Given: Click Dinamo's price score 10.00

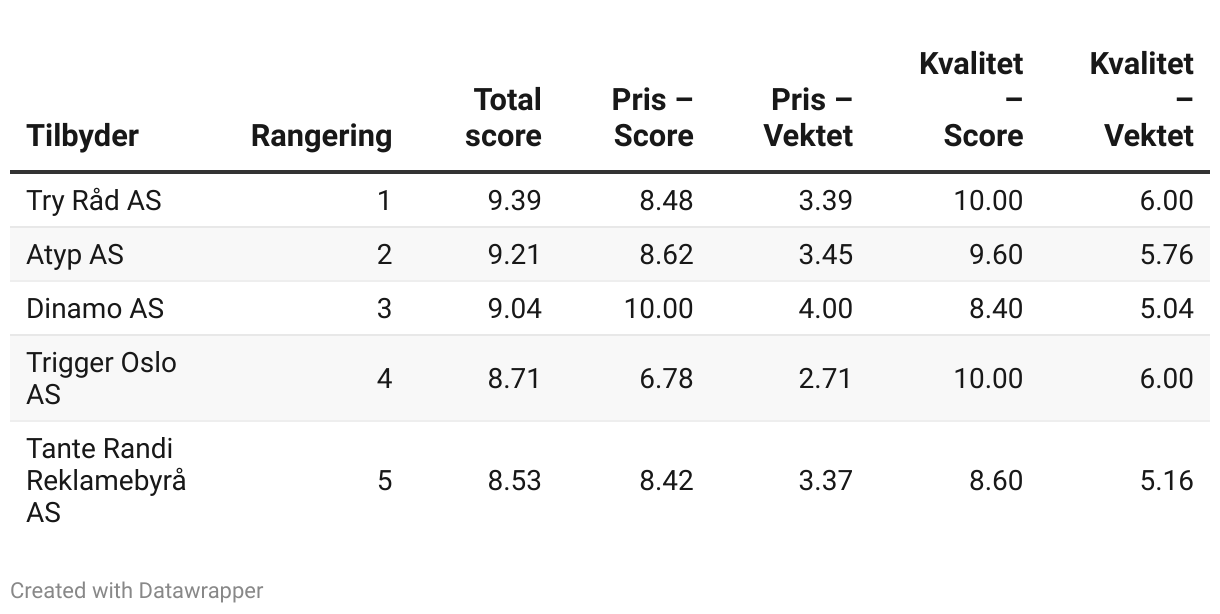Looking at the screenshot, I should coord(658,309).
